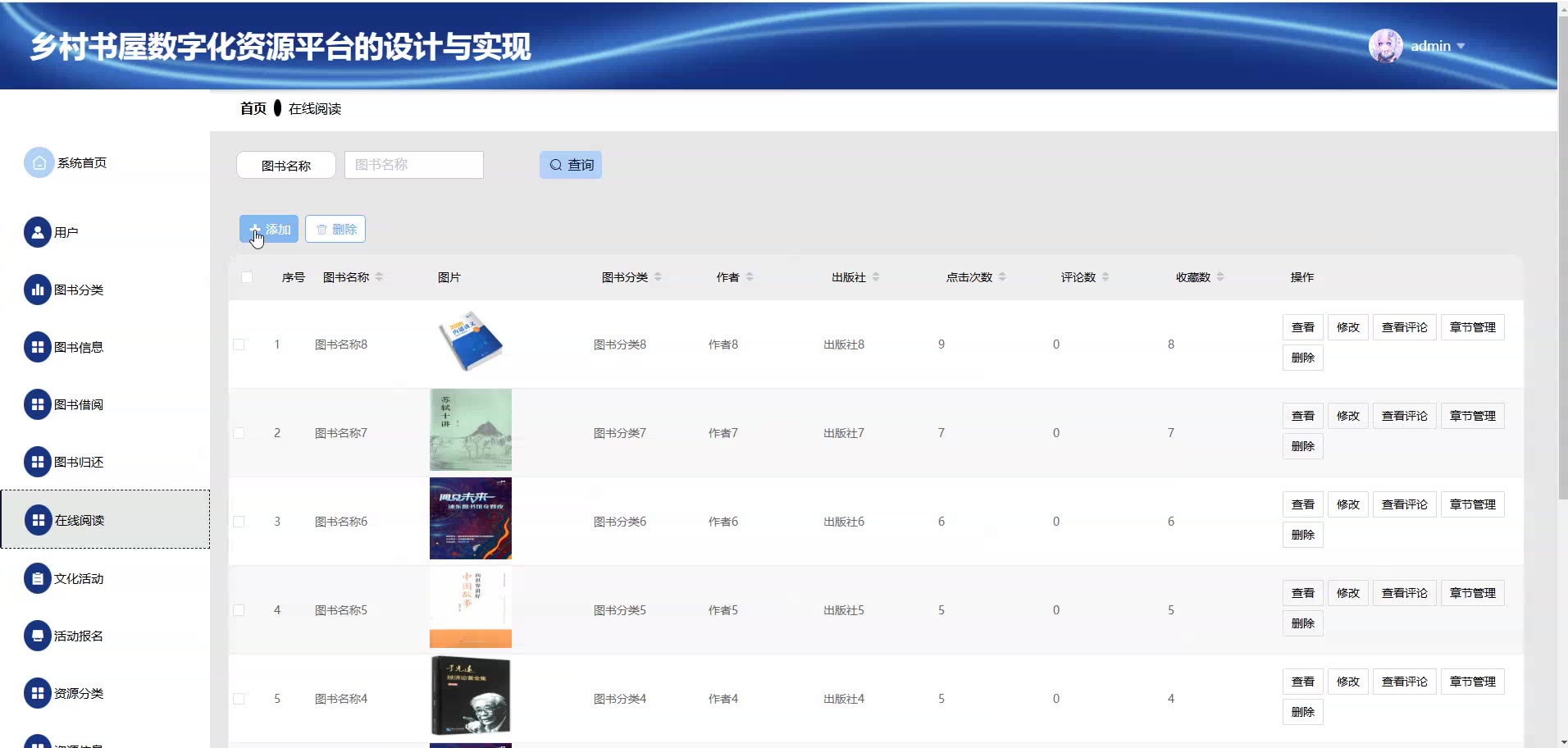Check the checkbox for row 图书名称6
1568x748 pixels.
239,522
